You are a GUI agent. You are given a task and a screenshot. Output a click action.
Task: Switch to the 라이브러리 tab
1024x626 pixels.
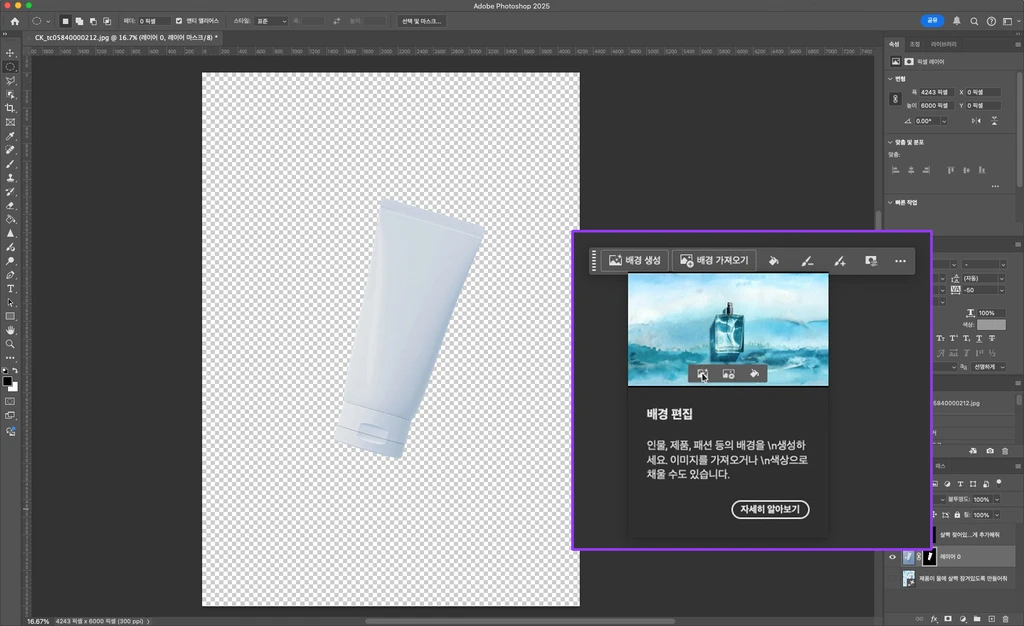[x=943, y=44]
